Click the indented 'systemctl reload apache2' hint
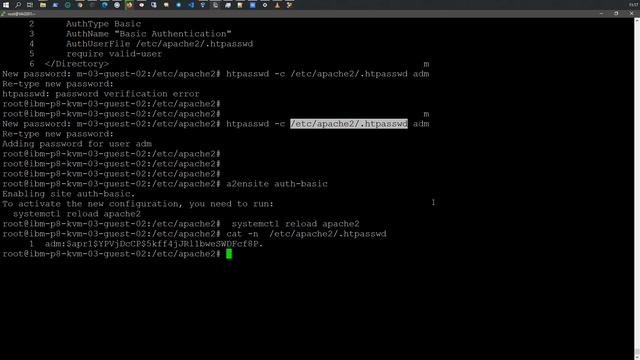Screen dimensions: 640x360 coord(77,214)
